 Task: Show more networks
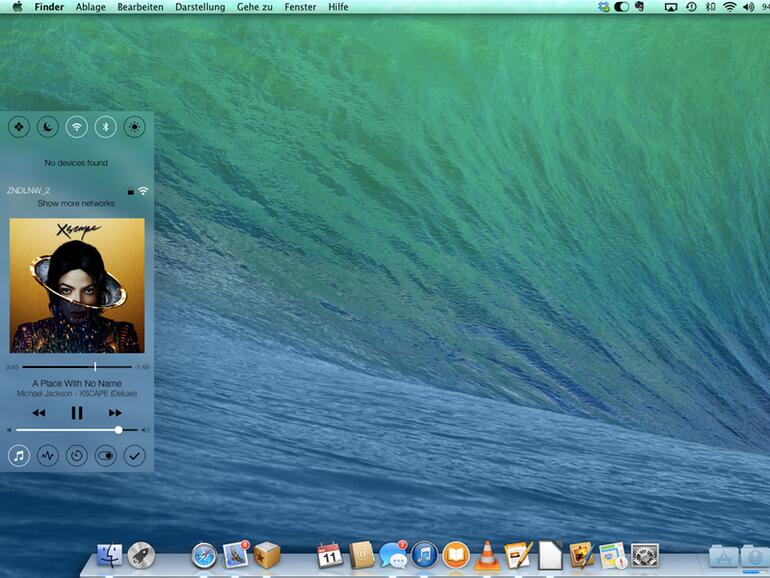tap(76, 203)
